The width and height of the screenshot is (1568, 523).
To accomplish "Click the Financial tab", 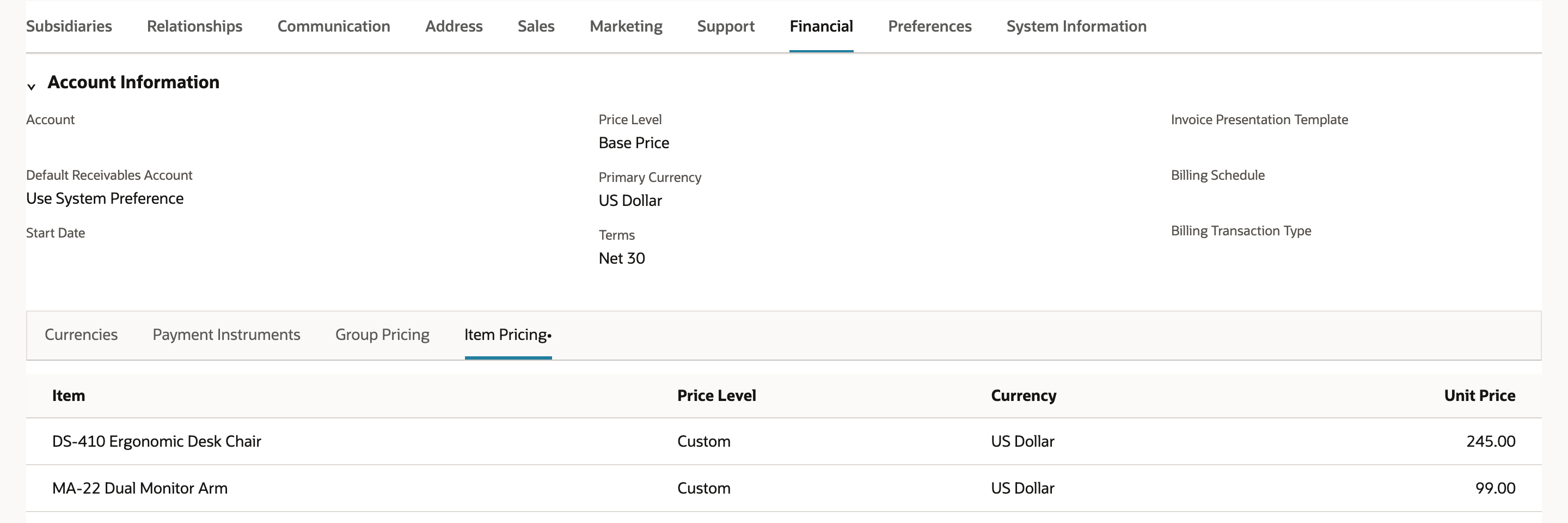I will coord(821,26).
